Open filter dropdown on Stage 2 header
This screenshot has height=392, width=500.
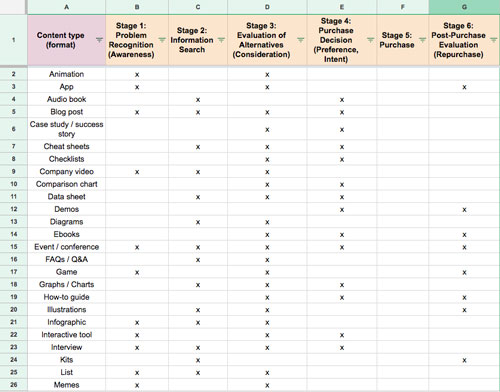pyautogui.click(x=221, y=40)
